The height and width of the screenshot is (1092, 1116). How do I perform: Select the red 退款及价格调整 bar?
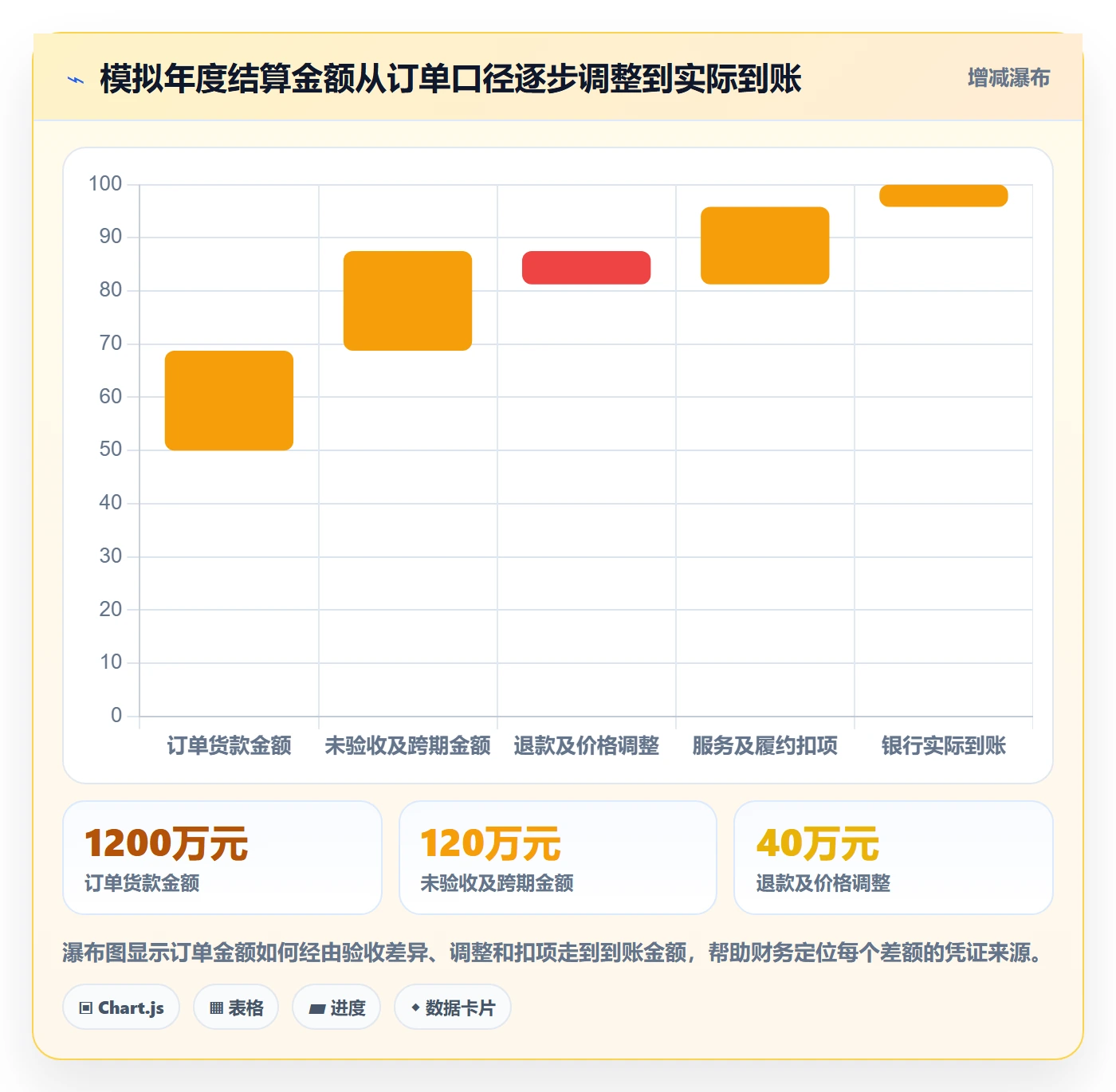click(x=586, y=268)
